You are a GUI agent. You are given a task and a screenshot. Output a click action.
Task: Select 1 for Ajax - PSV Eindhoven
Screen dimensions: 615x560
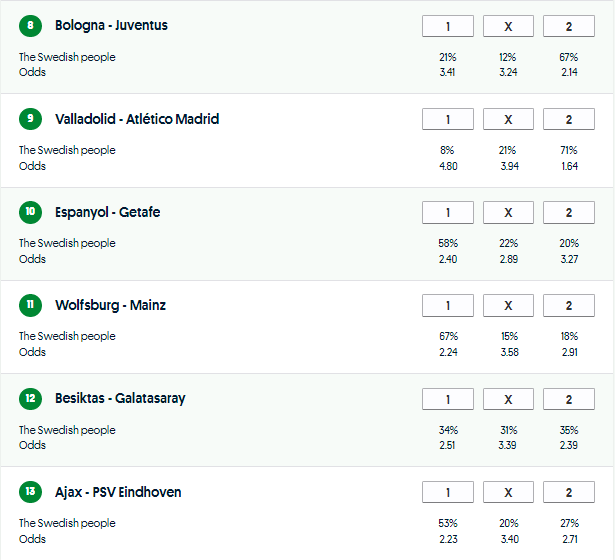[x=448, y=493]
